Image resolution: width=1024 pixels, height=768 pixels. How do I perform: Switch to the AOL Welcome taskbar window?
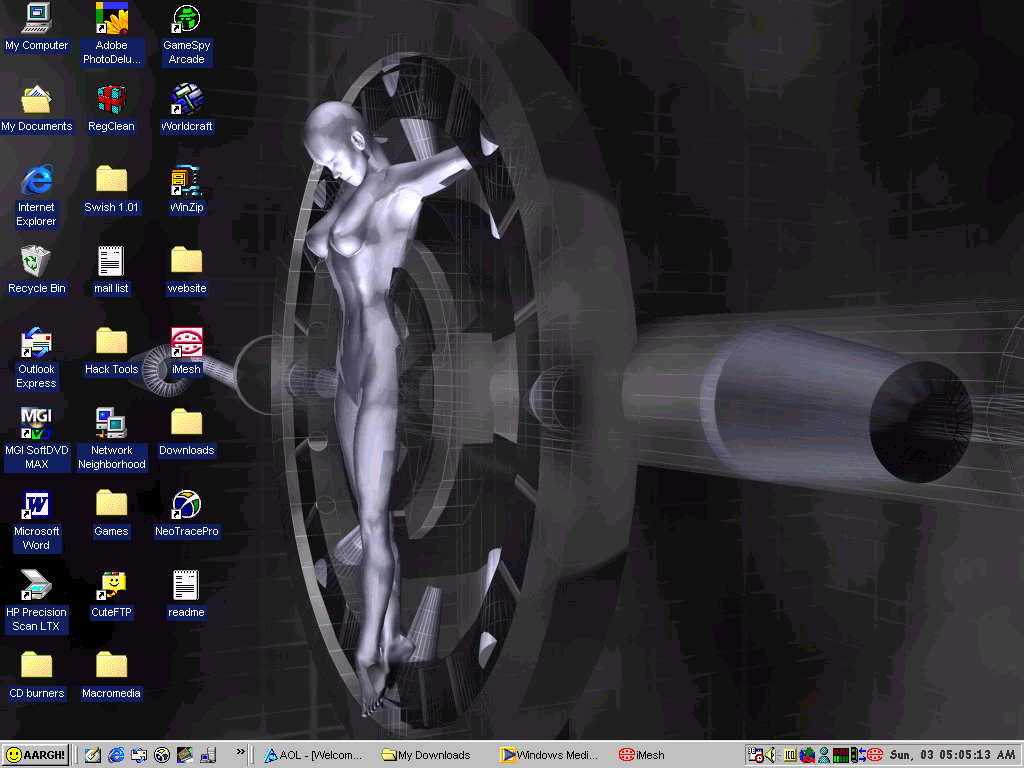click(x=314, y=755)
